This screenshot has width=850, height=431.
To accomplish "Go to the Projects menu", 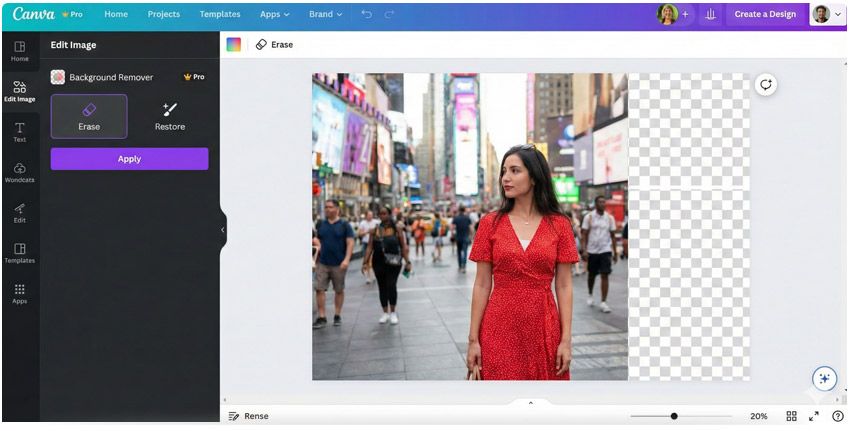I will [164, 15].
